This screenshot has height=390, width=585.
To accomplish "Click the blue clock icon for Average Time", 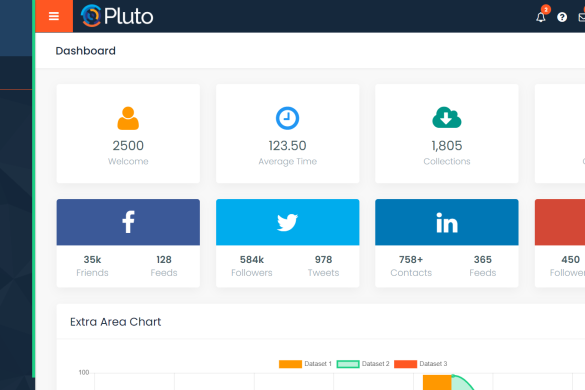I will tap(287, 118).
